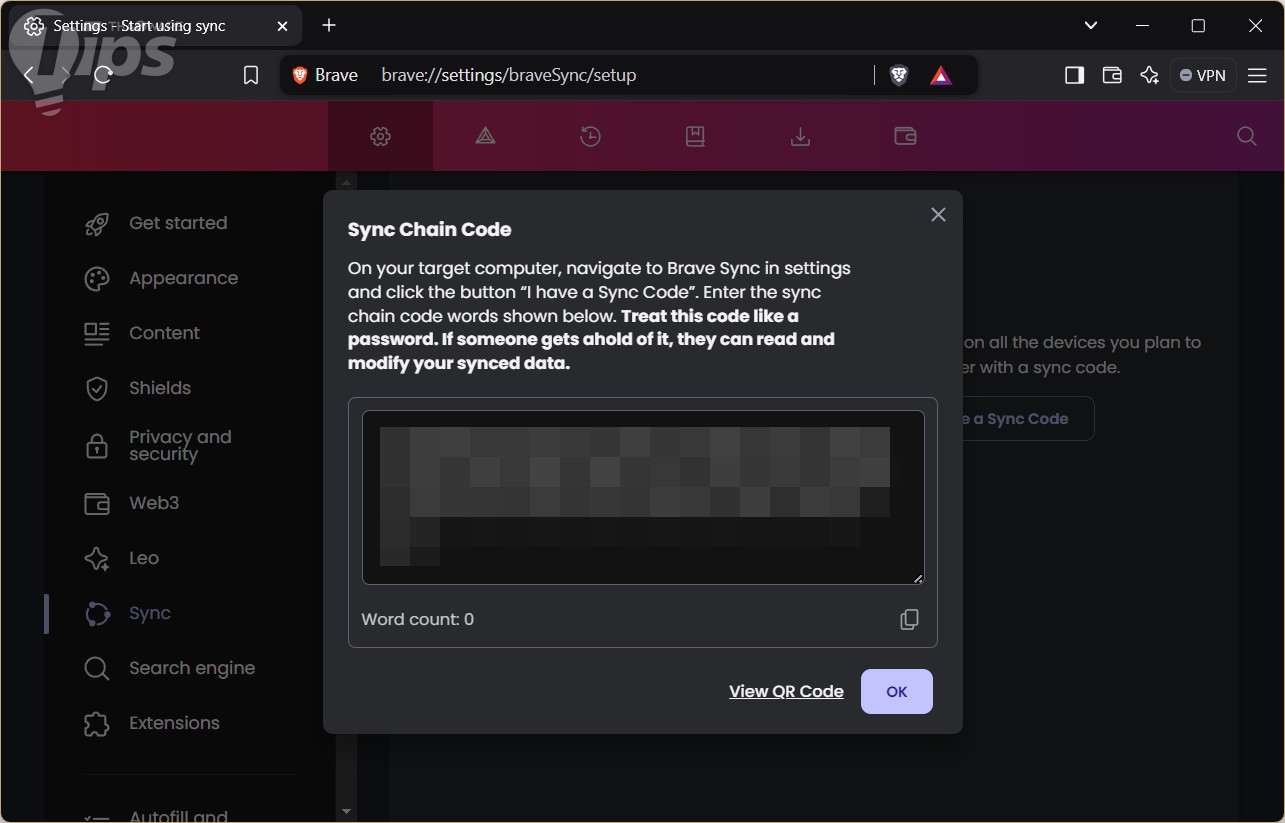Copy the sync chain code to clipboard
This screenshot has height=823, width=1285.
(909, 620)
